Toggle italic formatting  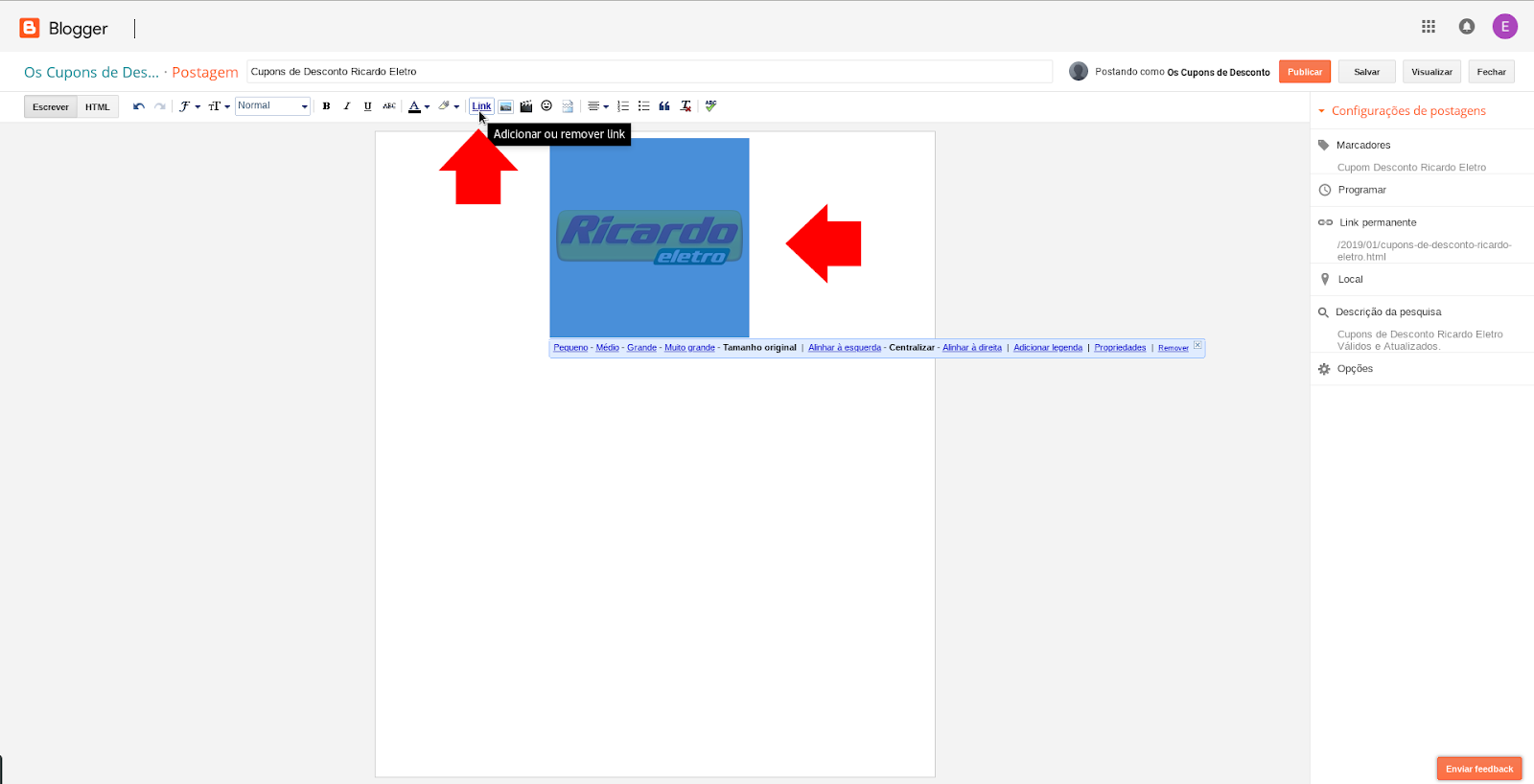pos(347,106)
